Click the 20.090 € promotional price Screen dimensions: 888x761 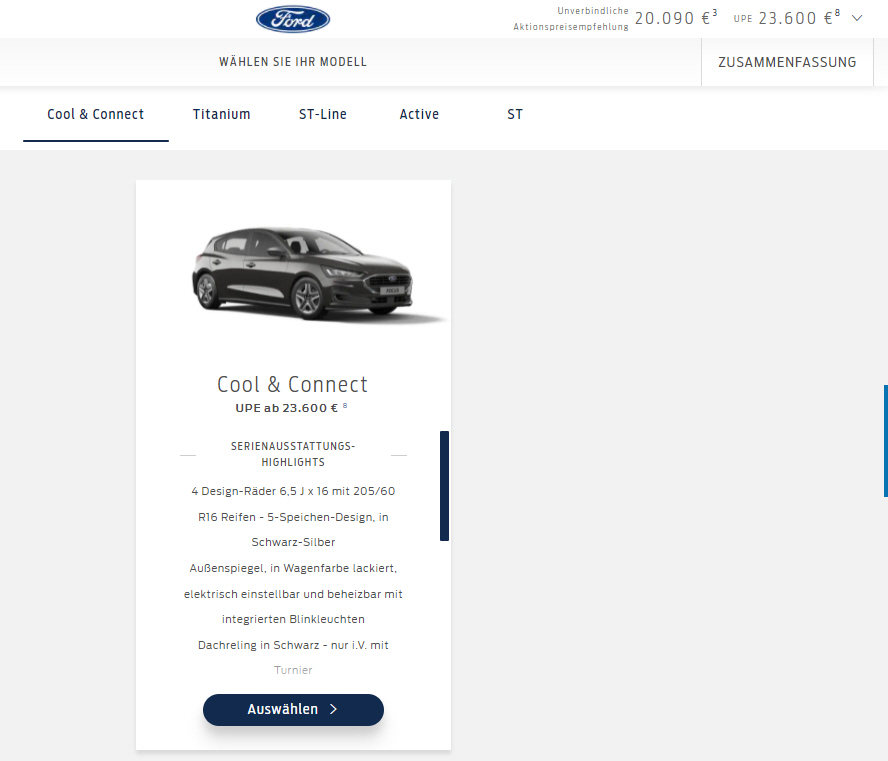click(x=676, y=18)
